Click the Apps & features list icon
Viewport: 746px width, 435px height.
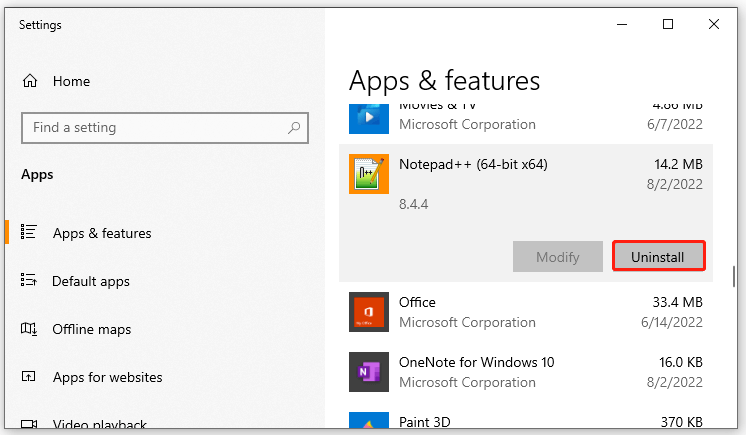point(29,232)
